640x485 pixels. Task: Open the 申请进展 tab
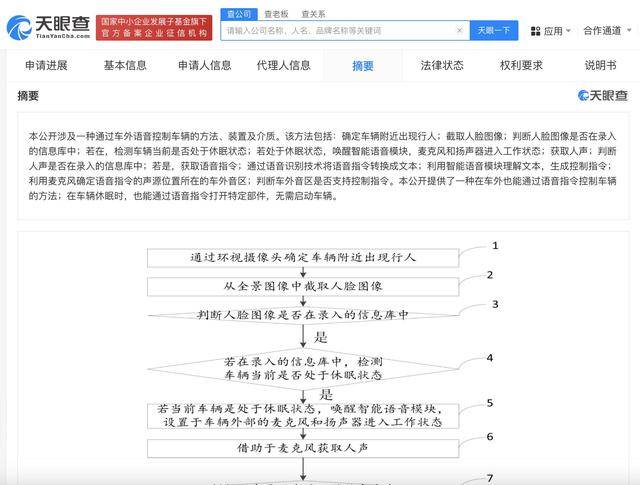coord(46,65)
